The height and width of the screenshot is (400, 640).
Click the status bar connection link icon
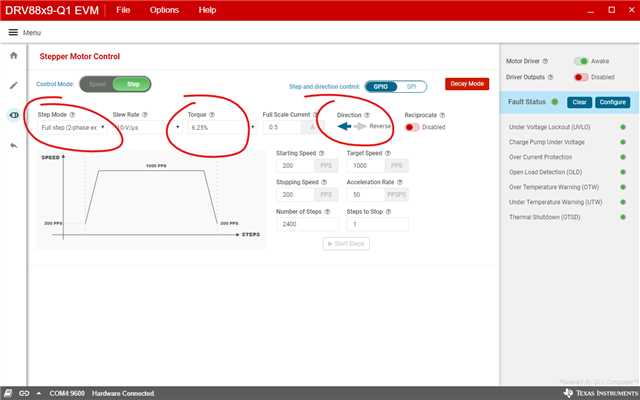24,393
